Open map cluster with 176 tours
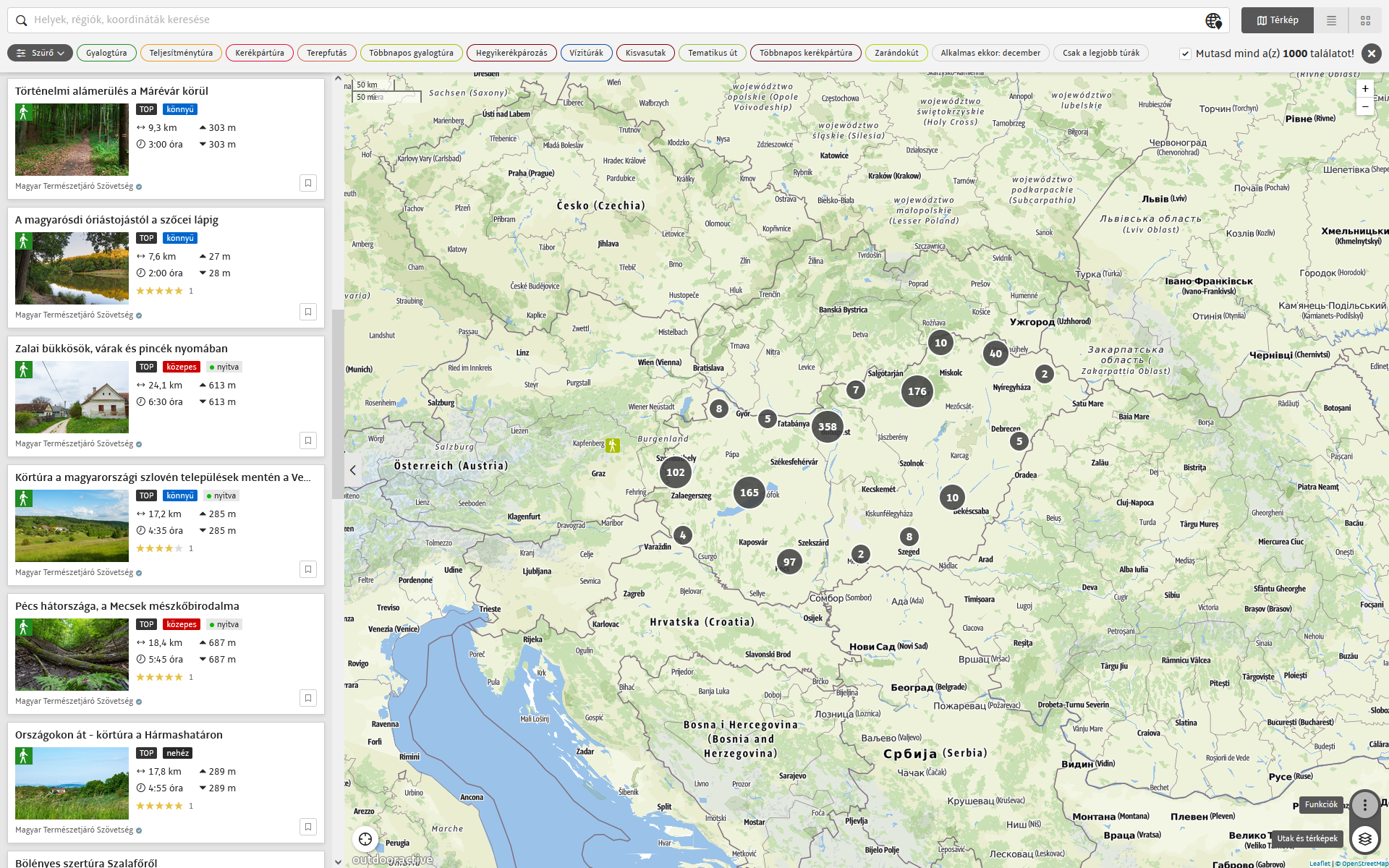This screenshot has width=1389, height=868. click(x=917, y=391)
